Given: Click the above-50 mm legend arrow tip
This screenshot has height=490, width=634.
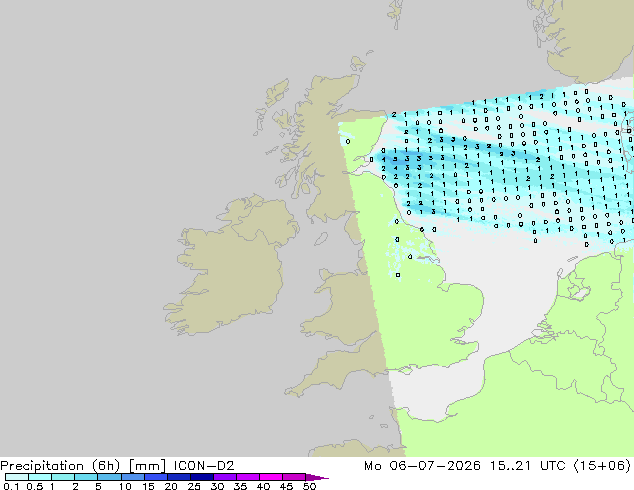Looking at the screenshot, I should point(317,477).
